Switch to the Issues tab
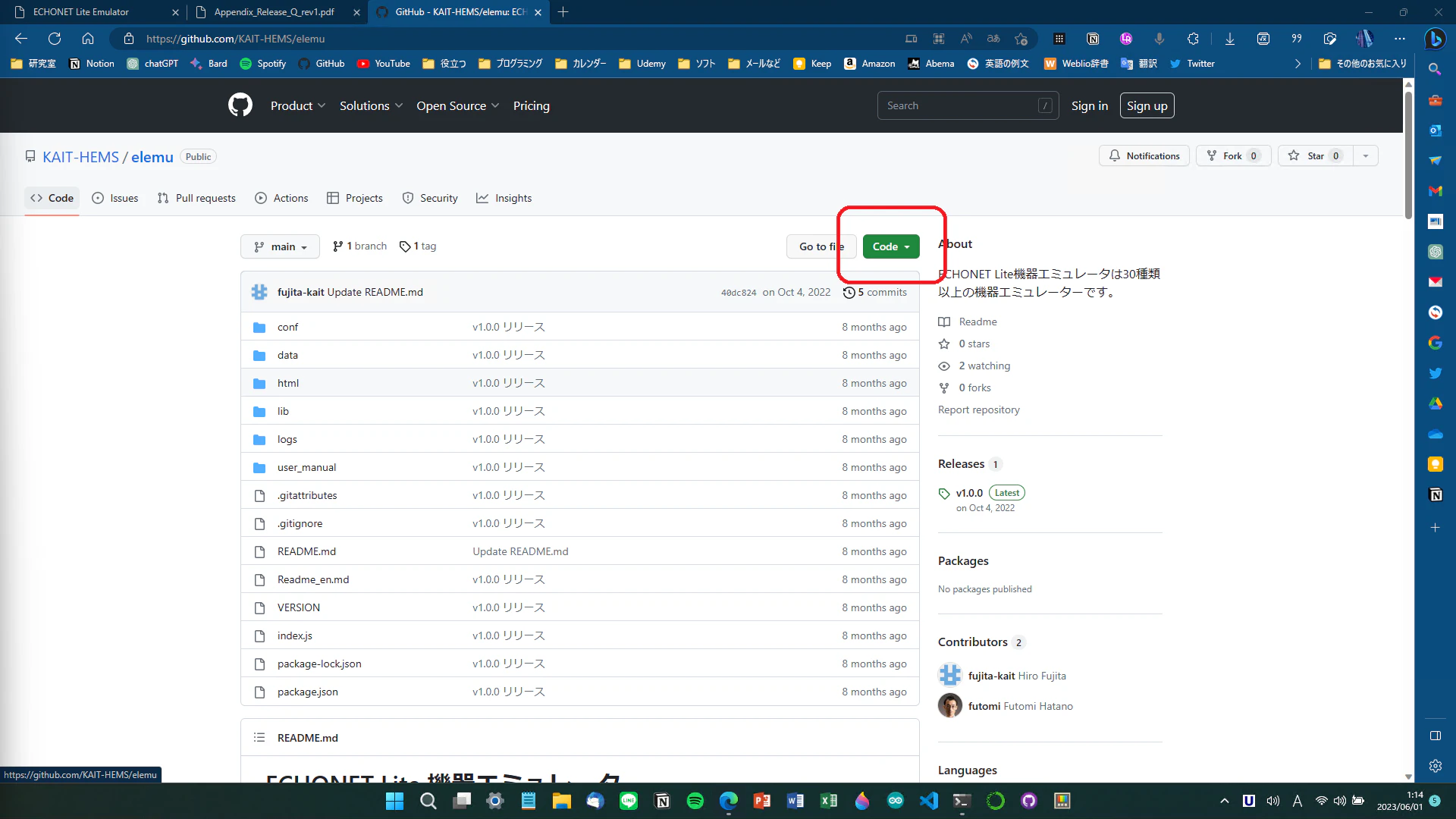 (115, 198)
